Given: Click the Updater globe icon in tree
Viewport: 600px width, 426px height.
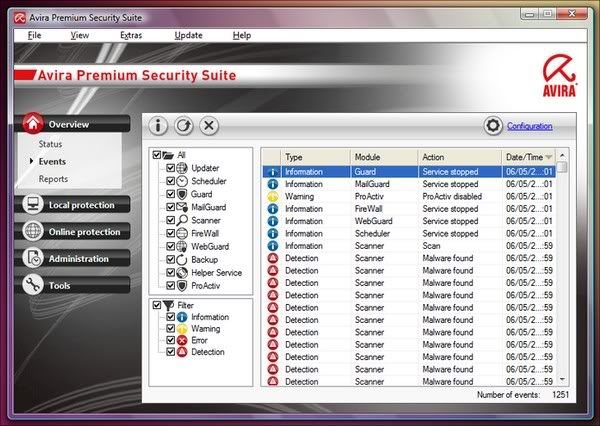Looking at the screenshot, I should pyautogui.click(x=182, y=168).
